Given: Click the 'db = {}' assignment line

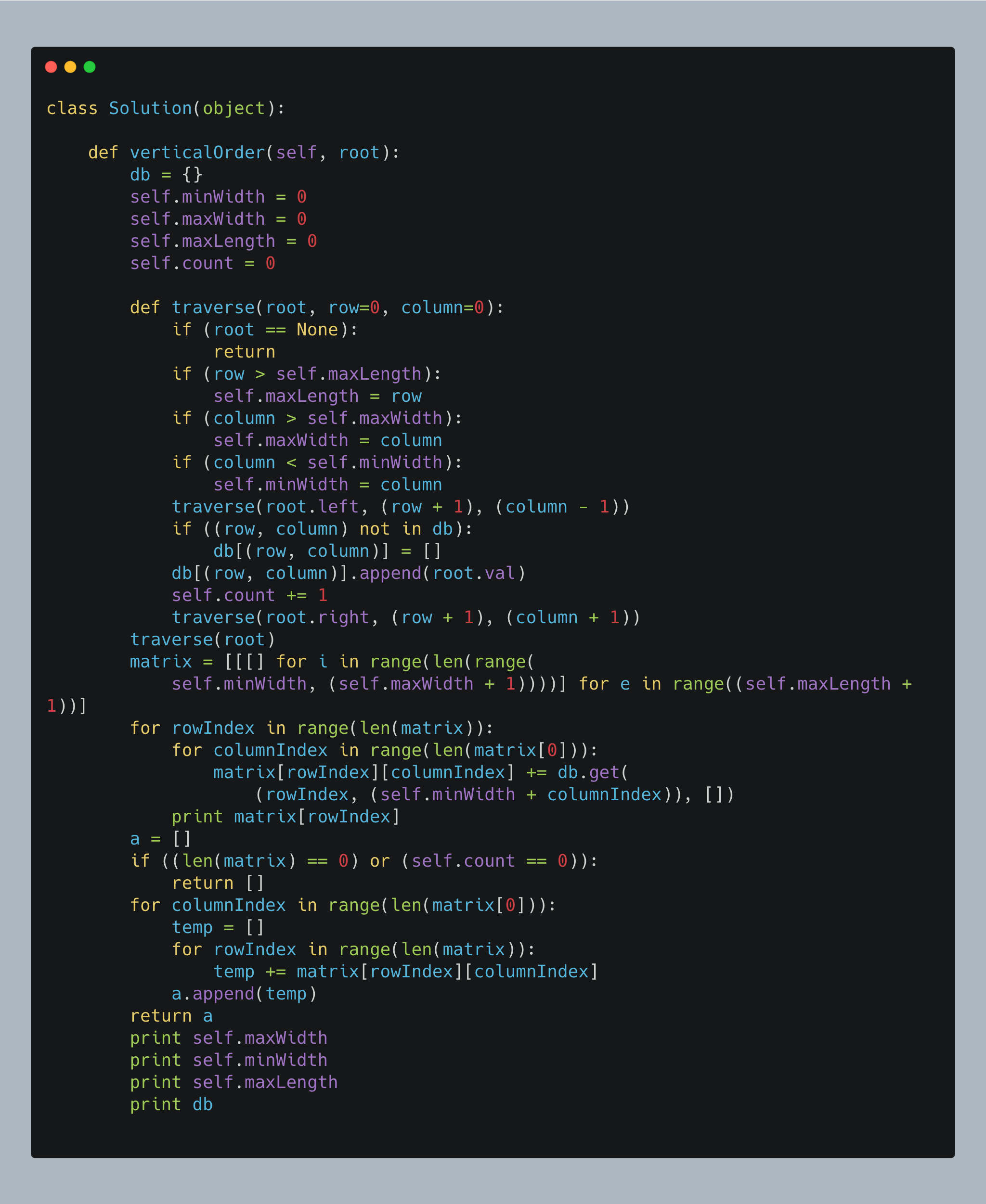Looking at the screenshot, I should (166, 175).
